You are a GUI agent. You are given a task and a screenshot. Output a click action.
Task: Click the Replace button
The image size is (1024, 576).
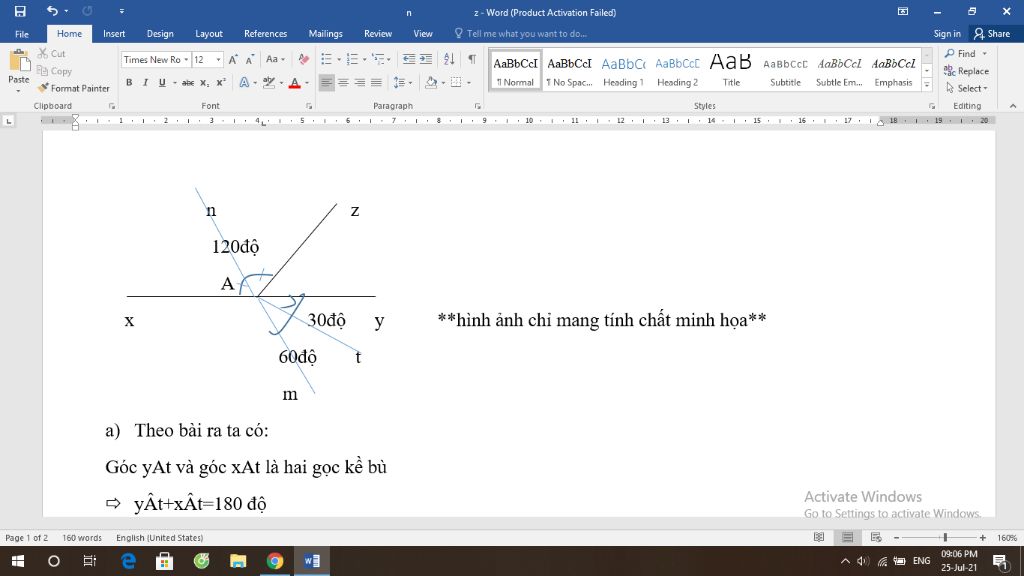click(967, 71)
